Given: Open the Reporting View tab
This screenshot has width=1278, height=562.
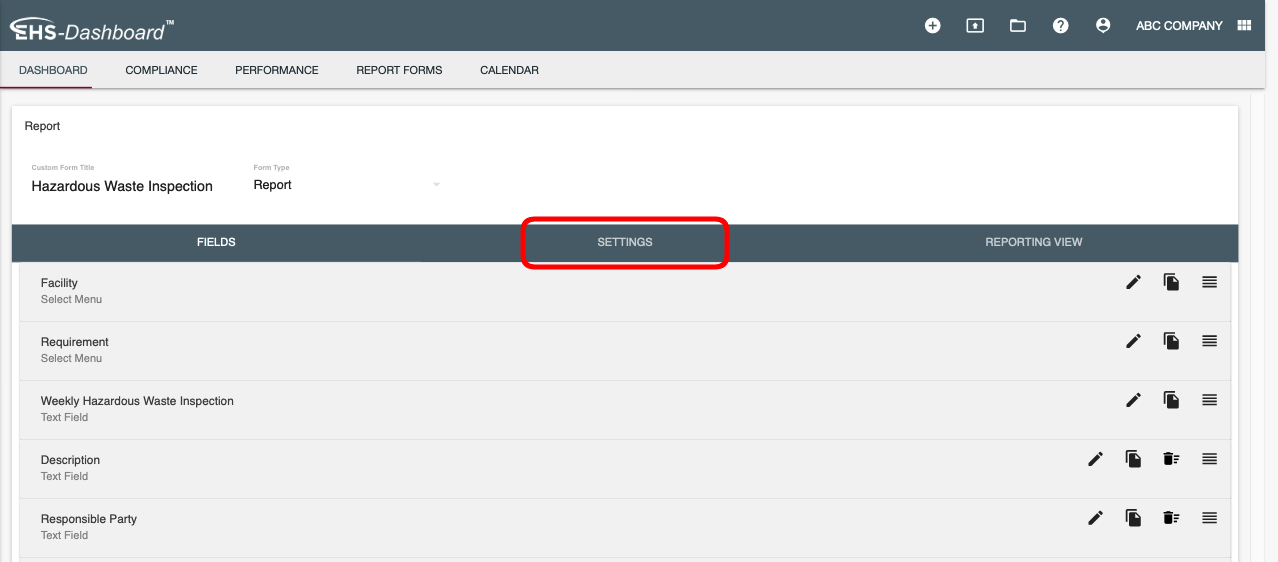Looking at the screenshot, I should tap(1033, 242).
